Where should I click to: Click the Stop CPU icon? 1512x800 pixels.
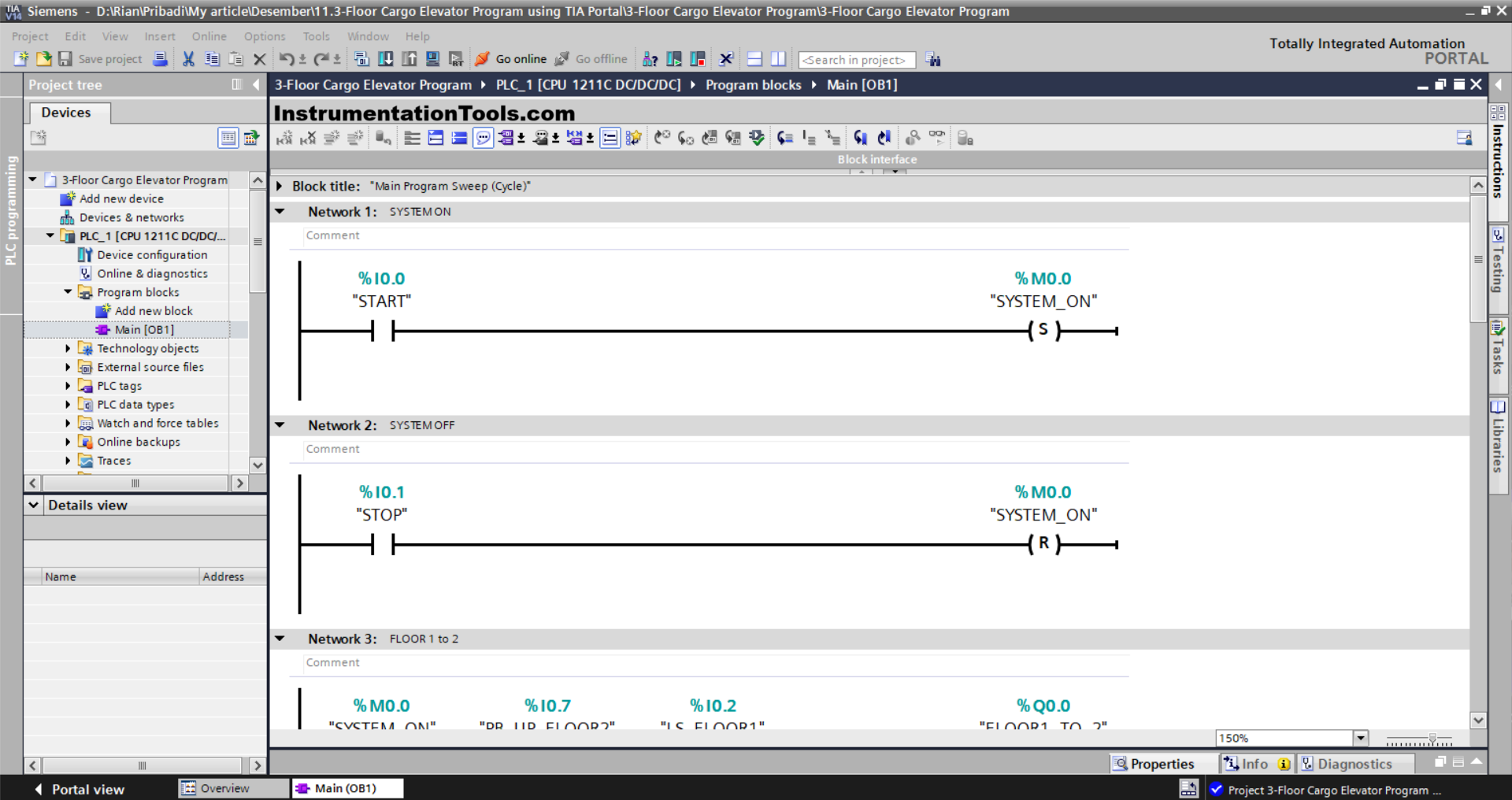[698, 59]
